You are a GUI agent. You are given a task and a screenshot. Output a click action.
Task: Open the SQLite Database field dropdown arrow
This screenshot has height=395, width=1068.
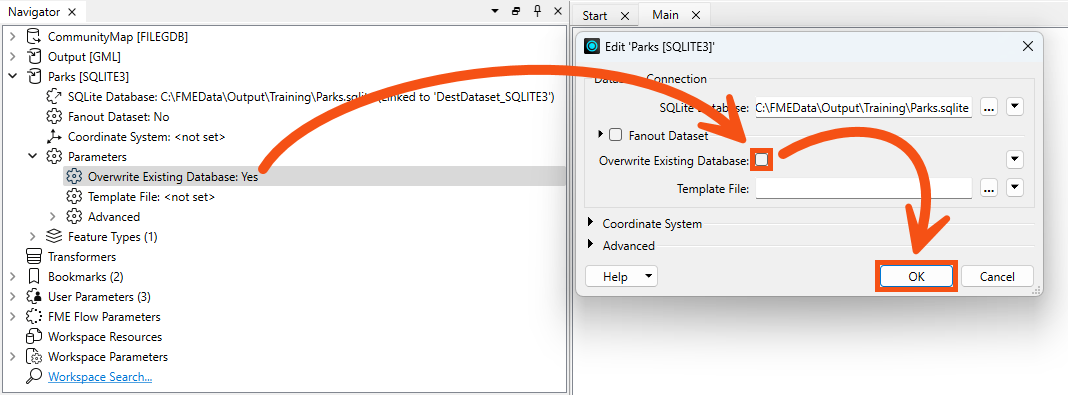[1015, 107]
